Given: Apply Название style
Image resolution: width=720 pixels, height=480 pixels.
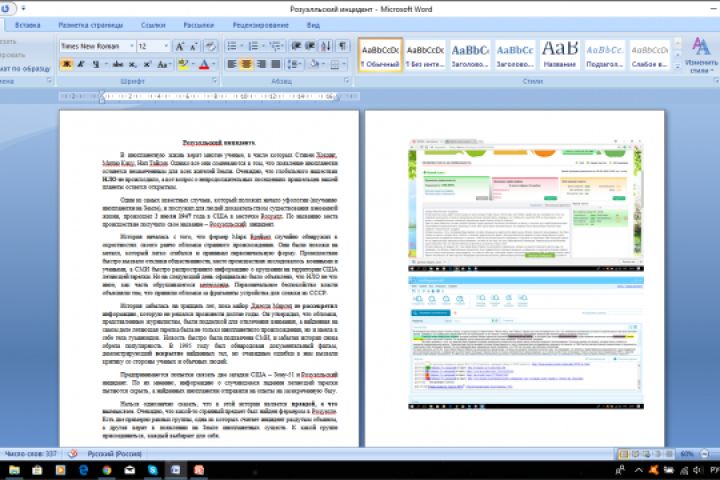Looking at the screenshot, I should click(560, 55).
